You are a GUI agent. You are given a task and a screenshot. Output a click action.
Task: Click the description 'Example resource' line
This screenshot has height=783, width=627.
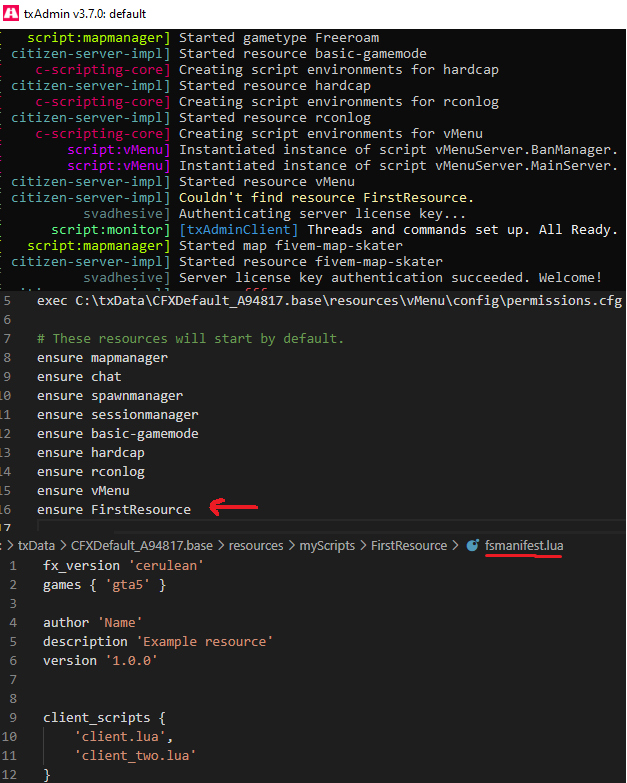click(158, 641)
